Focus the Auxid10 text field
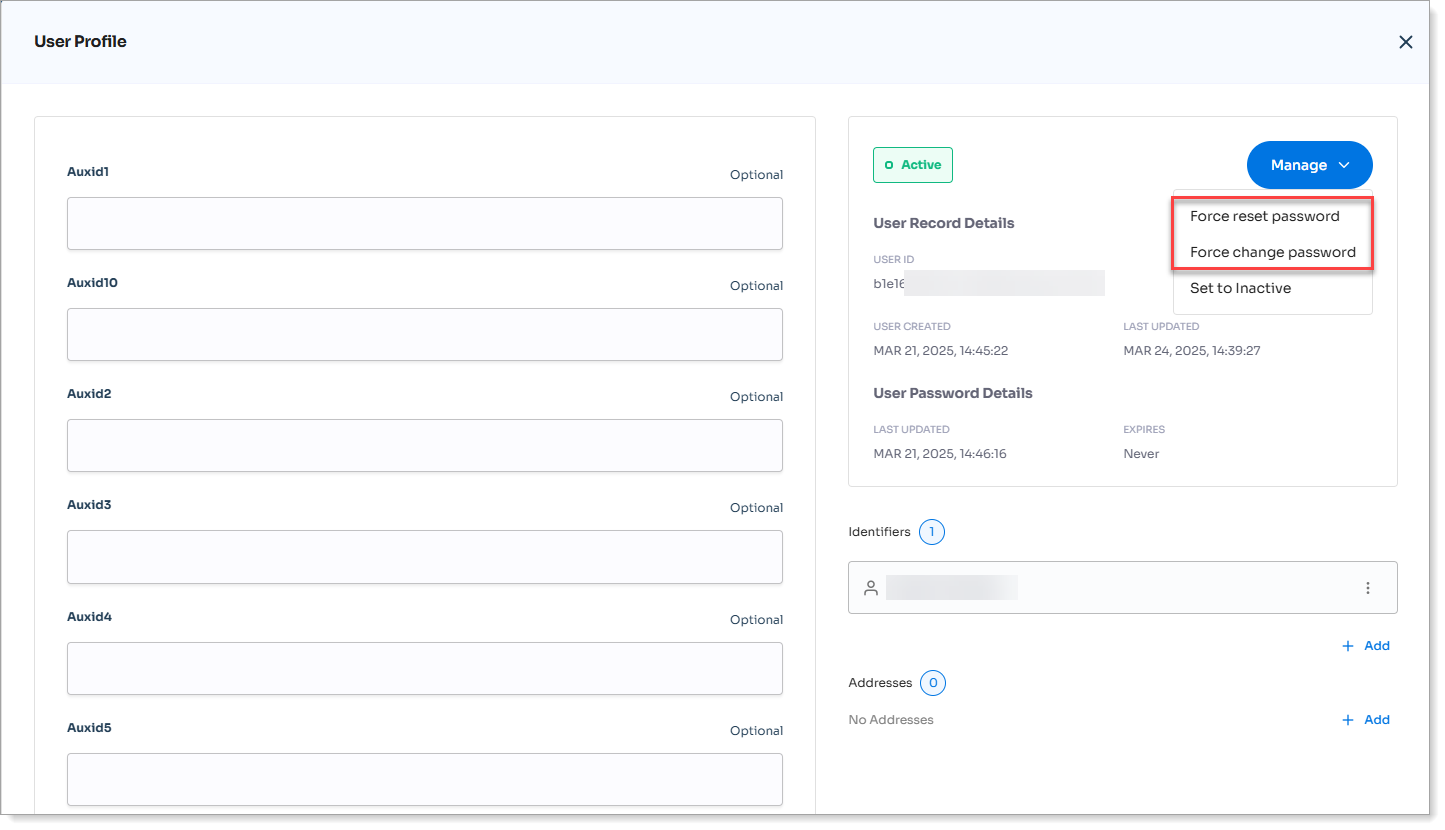 pos(424,334)
